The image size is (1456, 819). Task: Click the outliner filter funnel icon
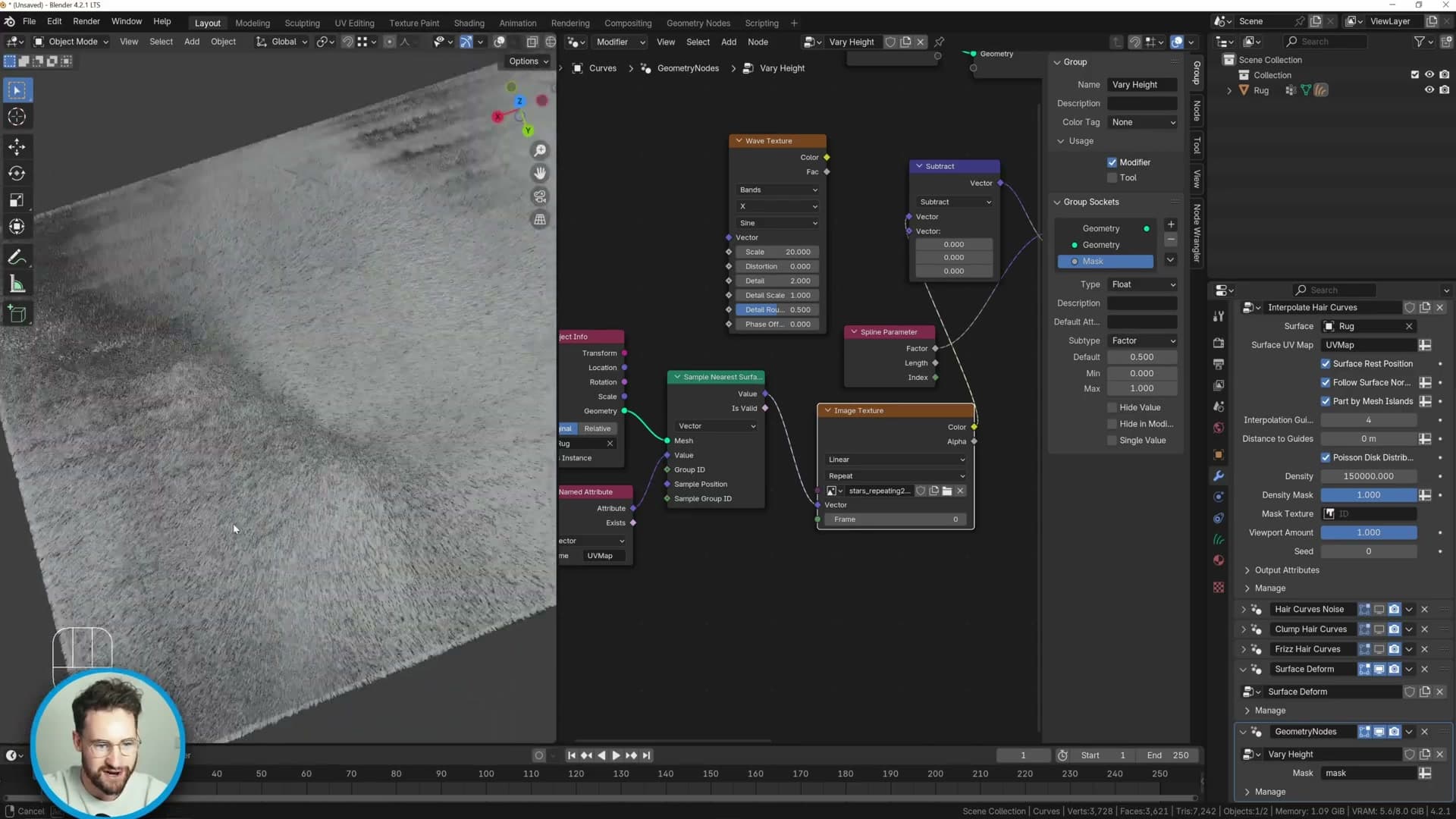tap(1419, 42)
